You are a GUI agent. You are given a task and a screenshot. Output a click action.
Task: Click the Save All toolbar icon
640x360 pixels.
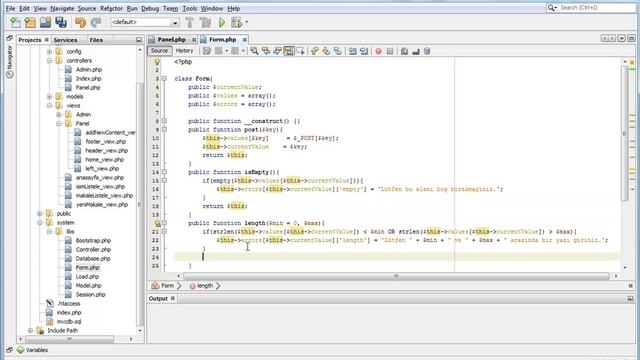tap(61, 22)
